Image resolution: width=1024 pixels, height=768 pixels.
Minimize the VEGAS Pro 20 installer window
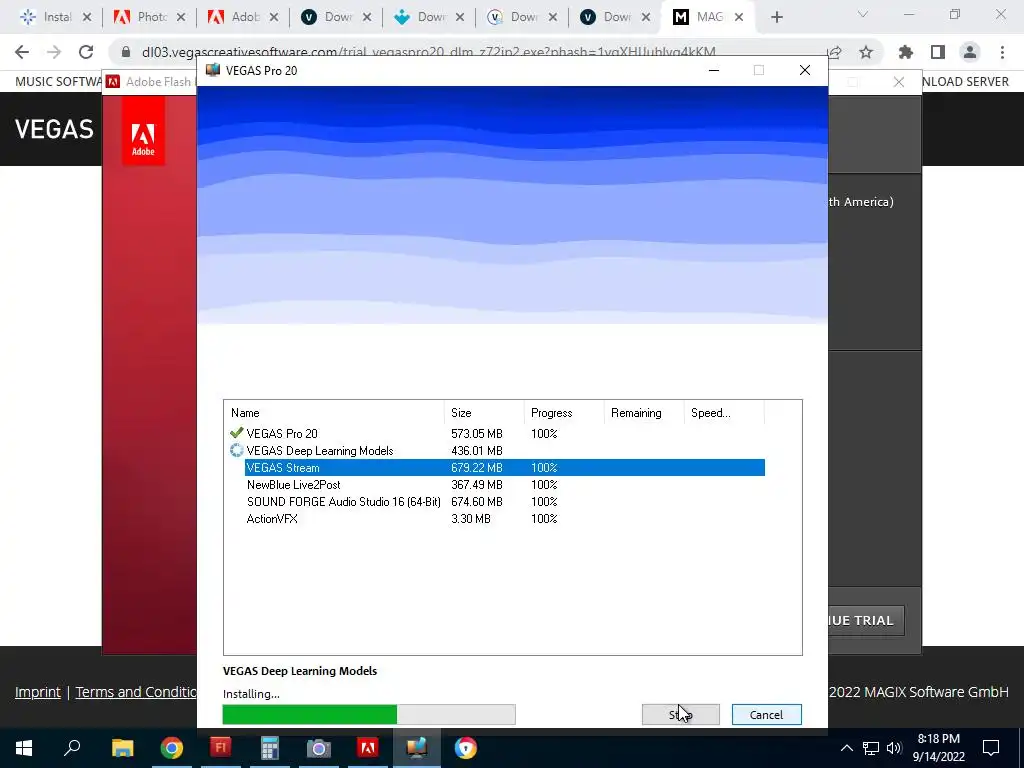[714, 70]
